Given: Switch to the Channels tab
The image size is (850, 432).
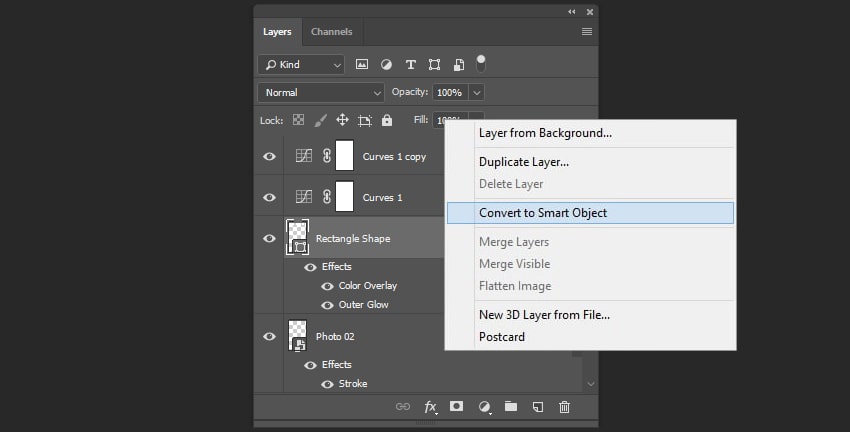Looking at the screenshot, I should click(332, 31).
